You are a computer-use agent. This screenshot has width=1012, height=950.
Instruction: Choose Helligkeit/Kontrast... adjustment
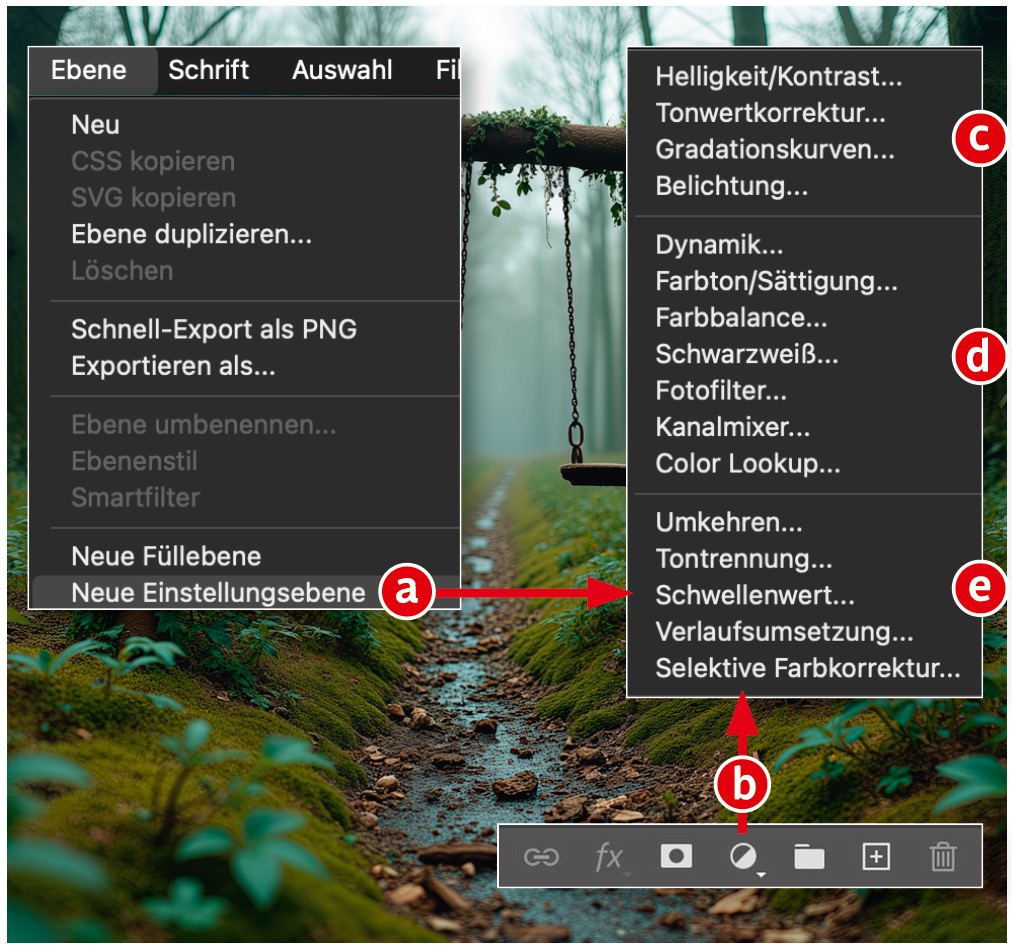pos(779,77)
